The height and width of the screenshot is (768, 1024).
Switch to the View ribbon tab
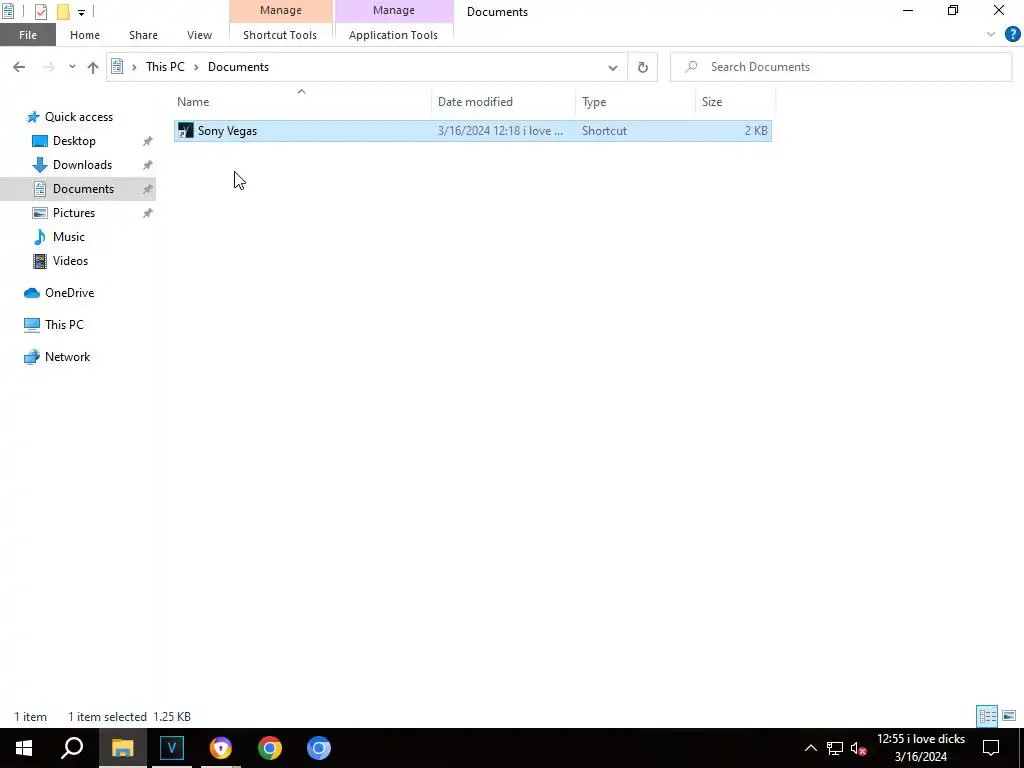(x=199, y=35)
